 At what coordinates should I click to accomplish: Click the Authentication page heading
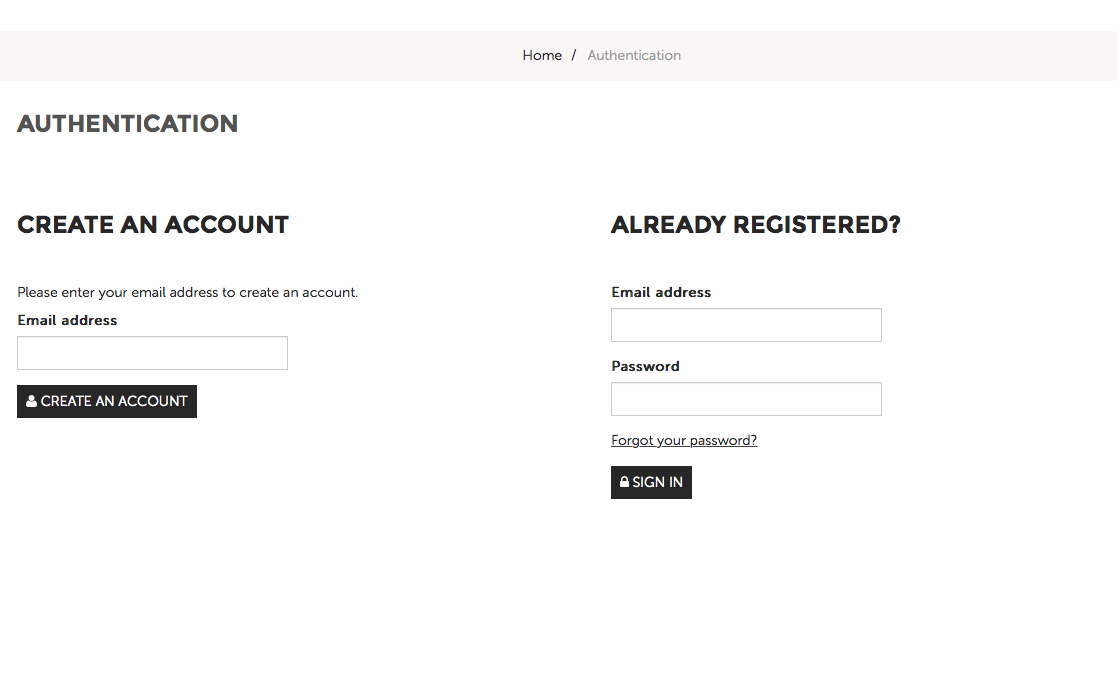pyautogui.click(x=128, y=124)
